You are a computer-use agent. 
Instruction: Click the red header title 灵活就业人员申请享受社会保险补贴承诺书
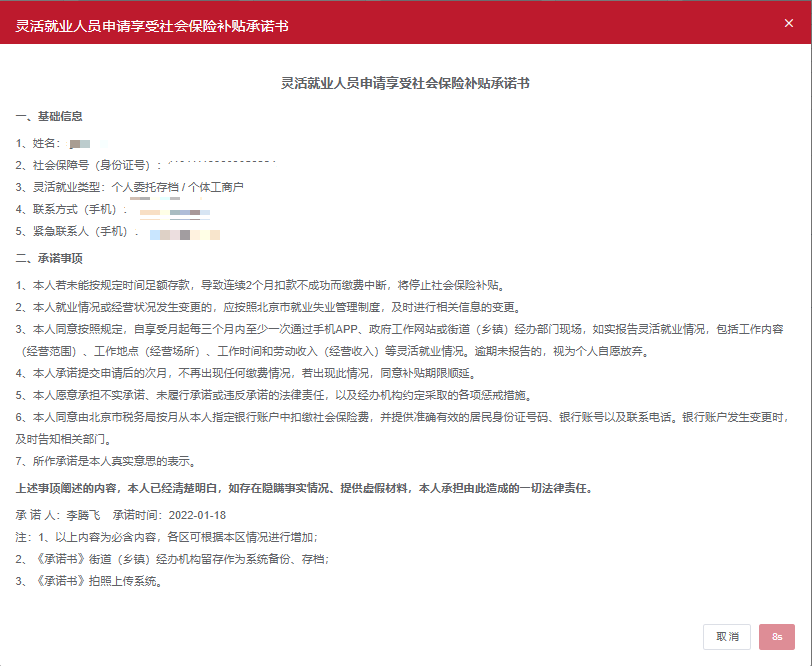[152, 26]
